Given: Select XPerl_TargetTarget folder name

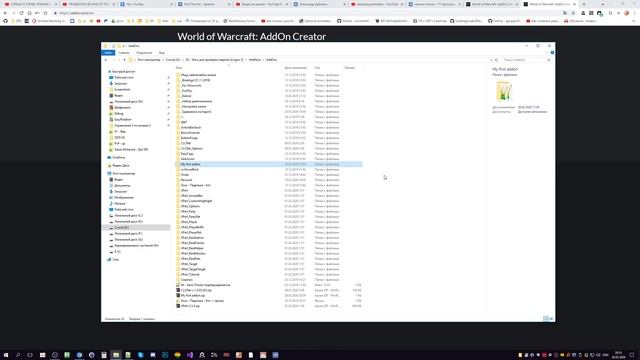Looking at the screenshot, I should [193, 269].
